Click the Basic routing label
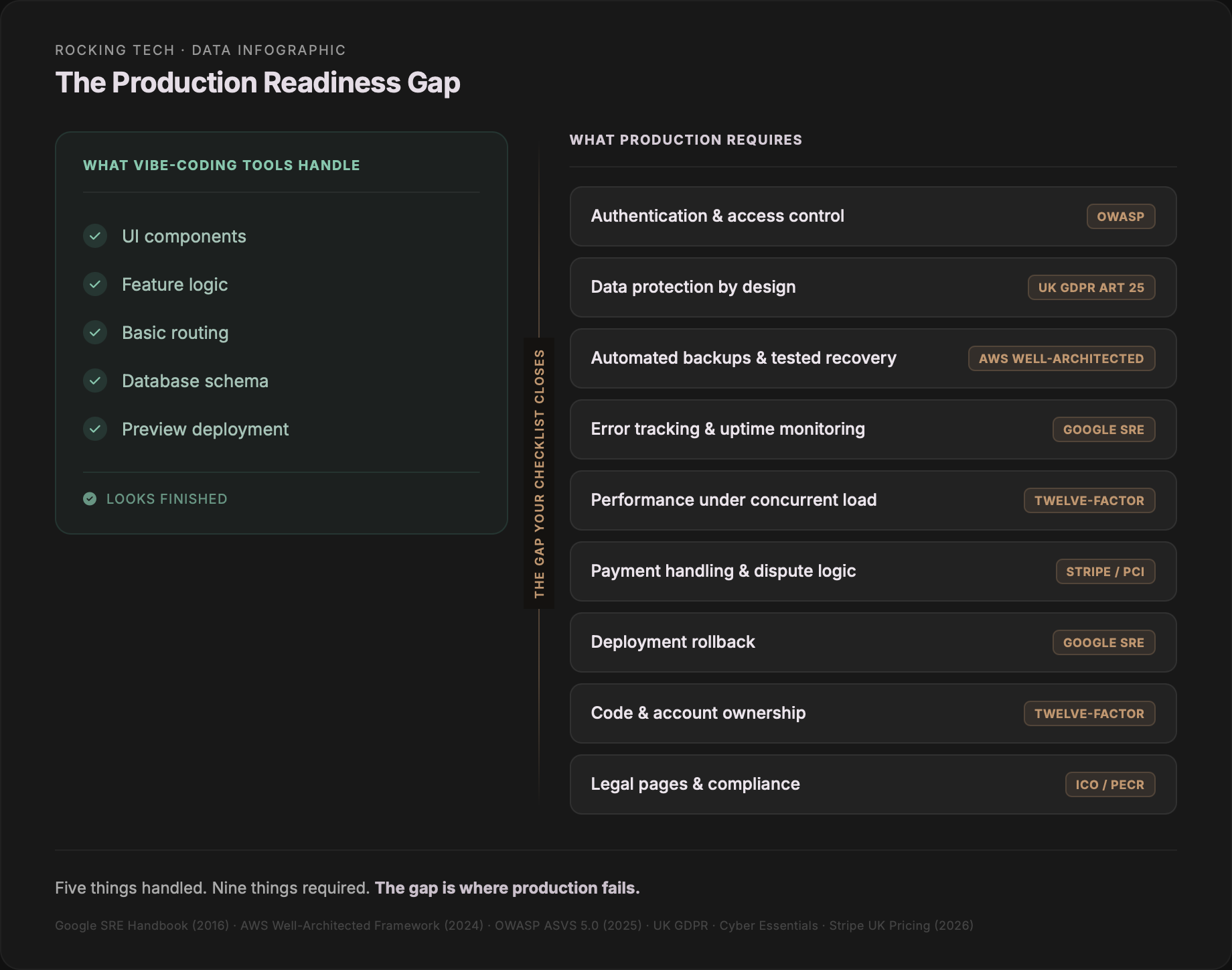Screen dimensions: 1232x970 [175, 333]
